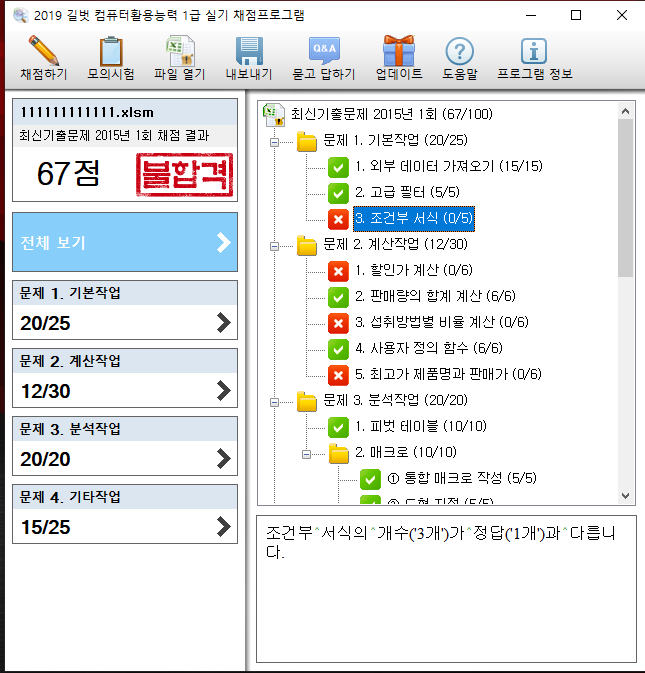Open 도움말 question mark icon
This screenshot has height=673, width=645.
(459, 51)
